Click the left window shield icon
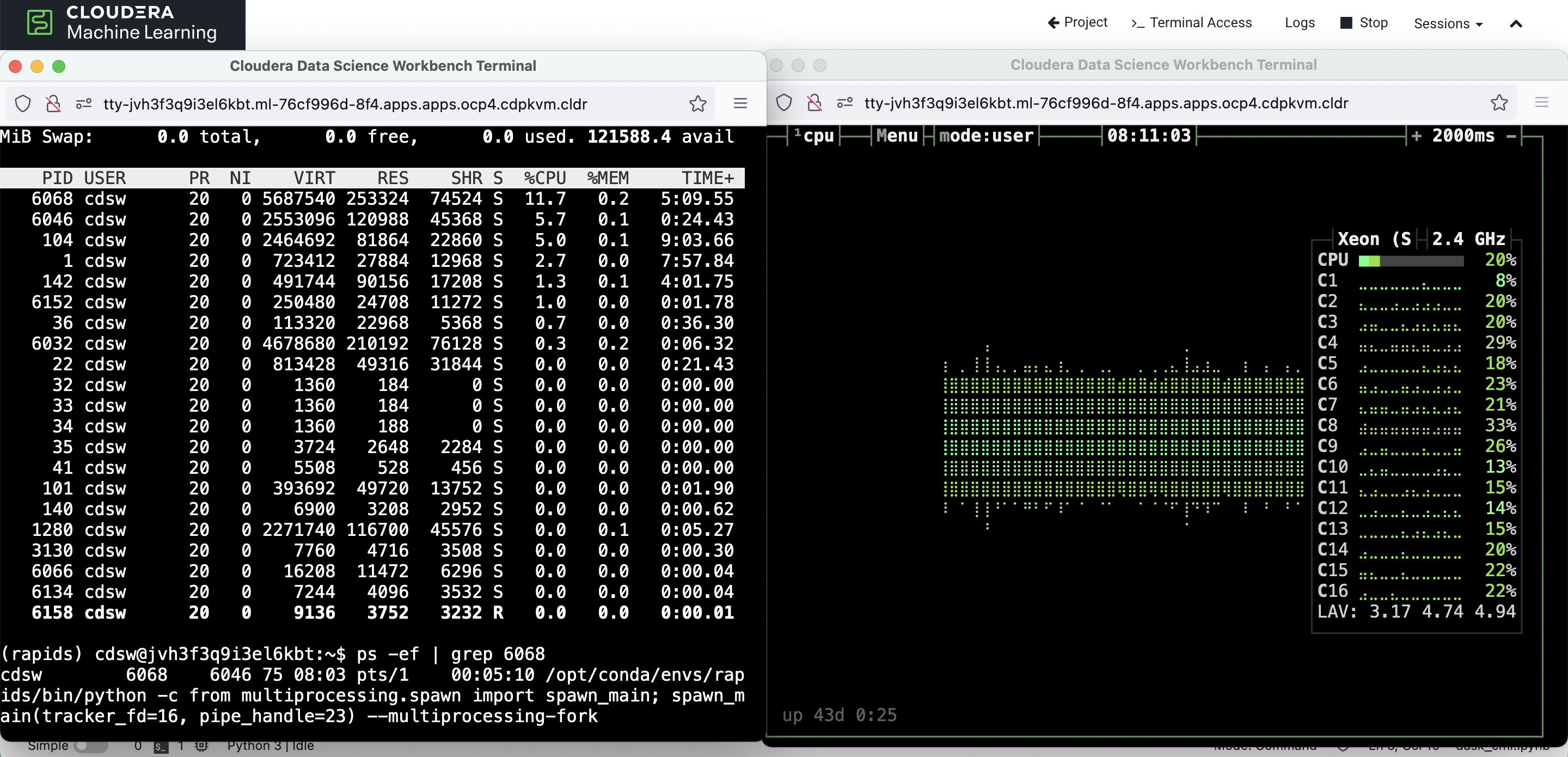This screenshot has height=757, width=1568. 23,104
